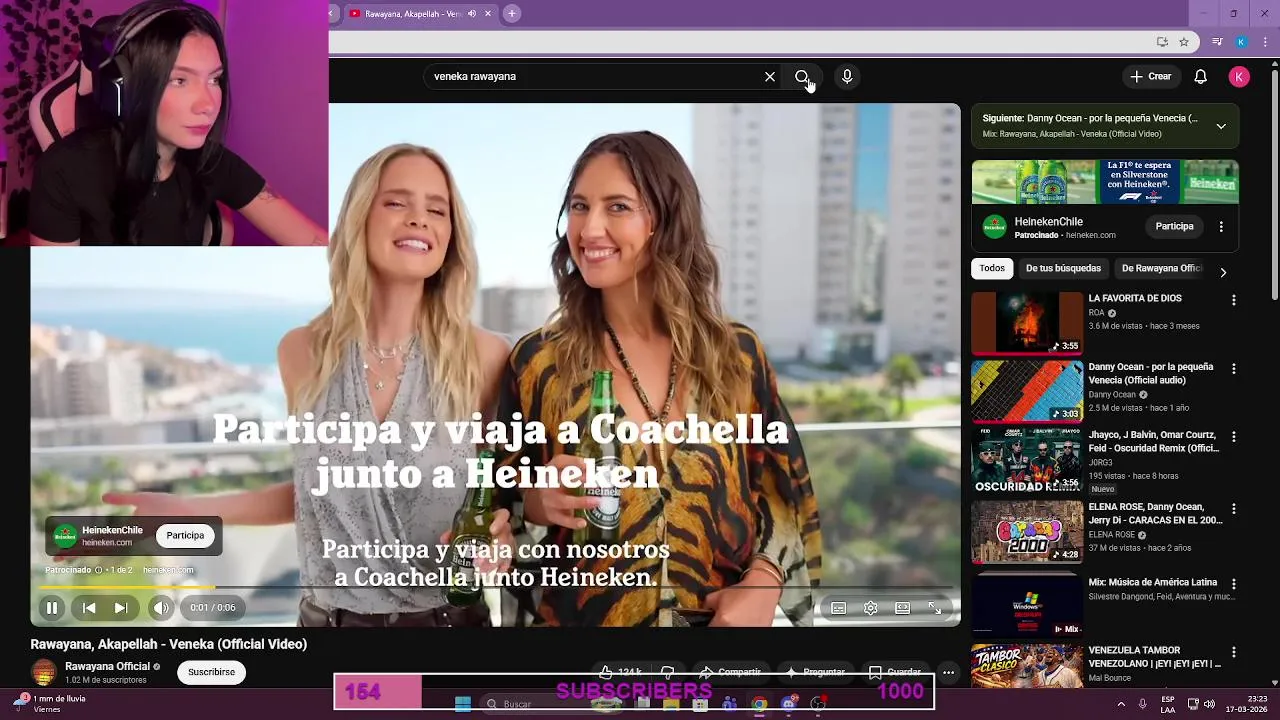This screenshot has height=720, width=1280.
Task: Click the previous video button in the player
Action: pos(89,607)
